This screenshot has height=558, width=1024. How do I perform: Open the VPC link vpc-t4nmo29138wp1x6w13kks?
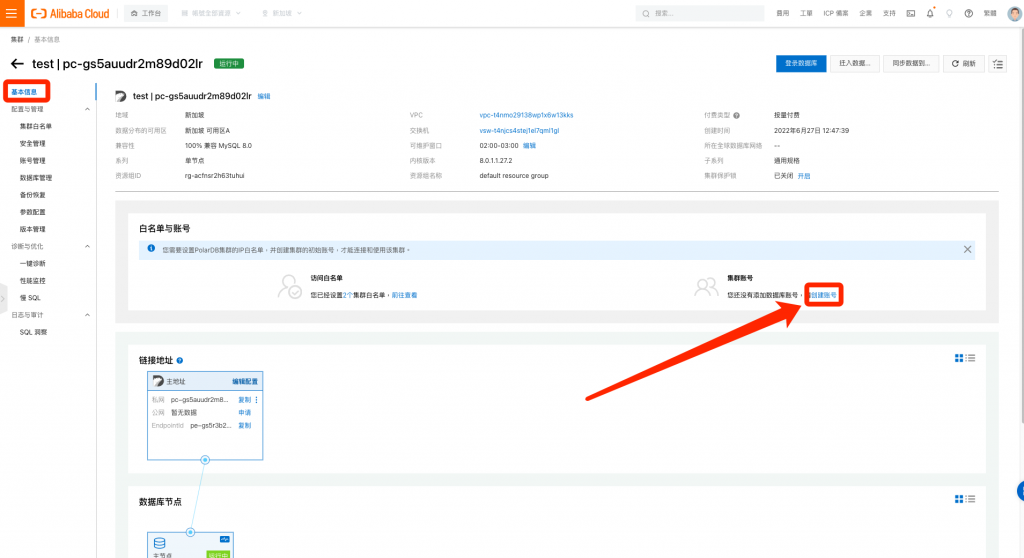point(526,115)
